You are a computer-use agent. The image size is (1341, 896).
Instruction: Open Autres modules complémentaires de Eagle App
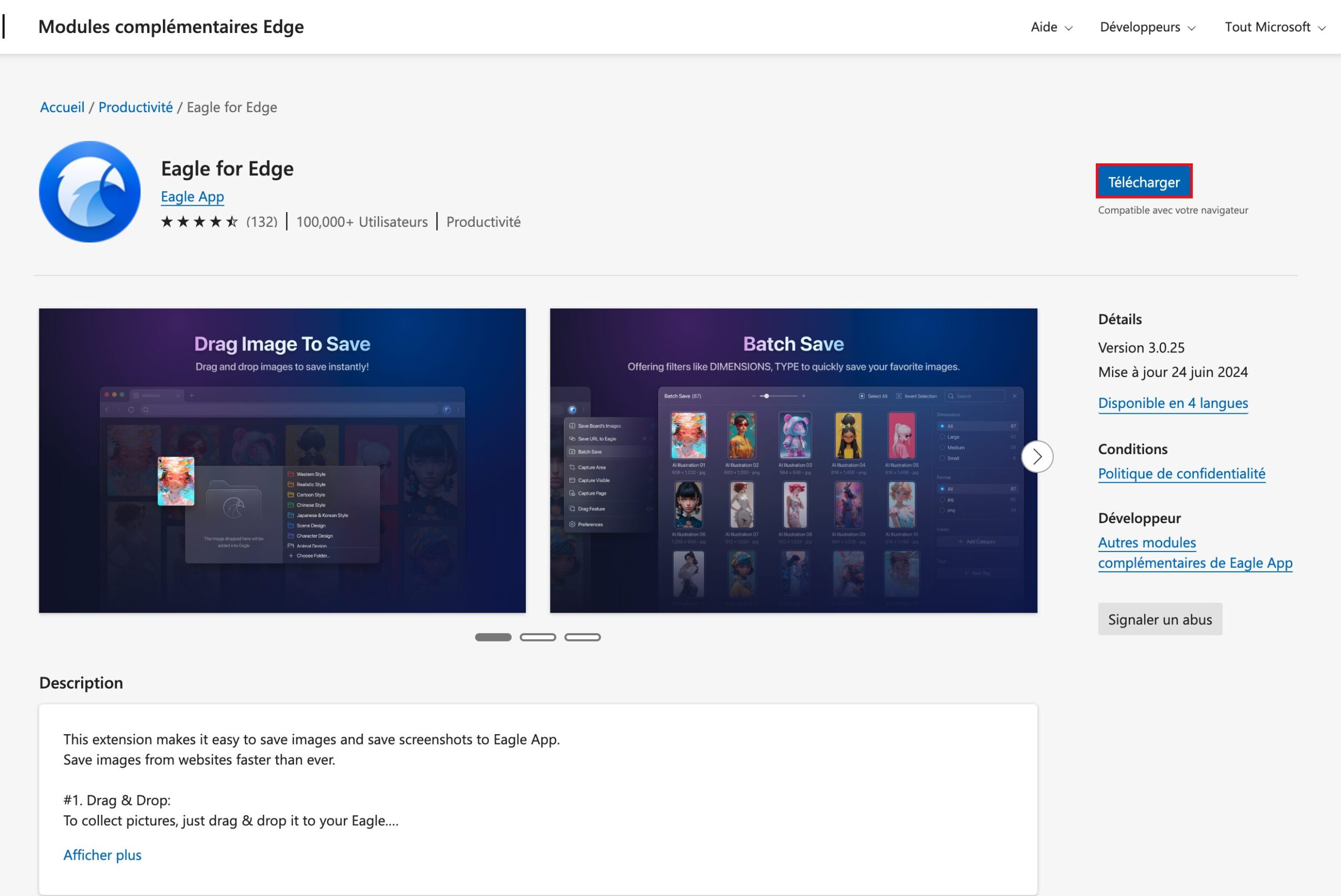[1195, 552]
